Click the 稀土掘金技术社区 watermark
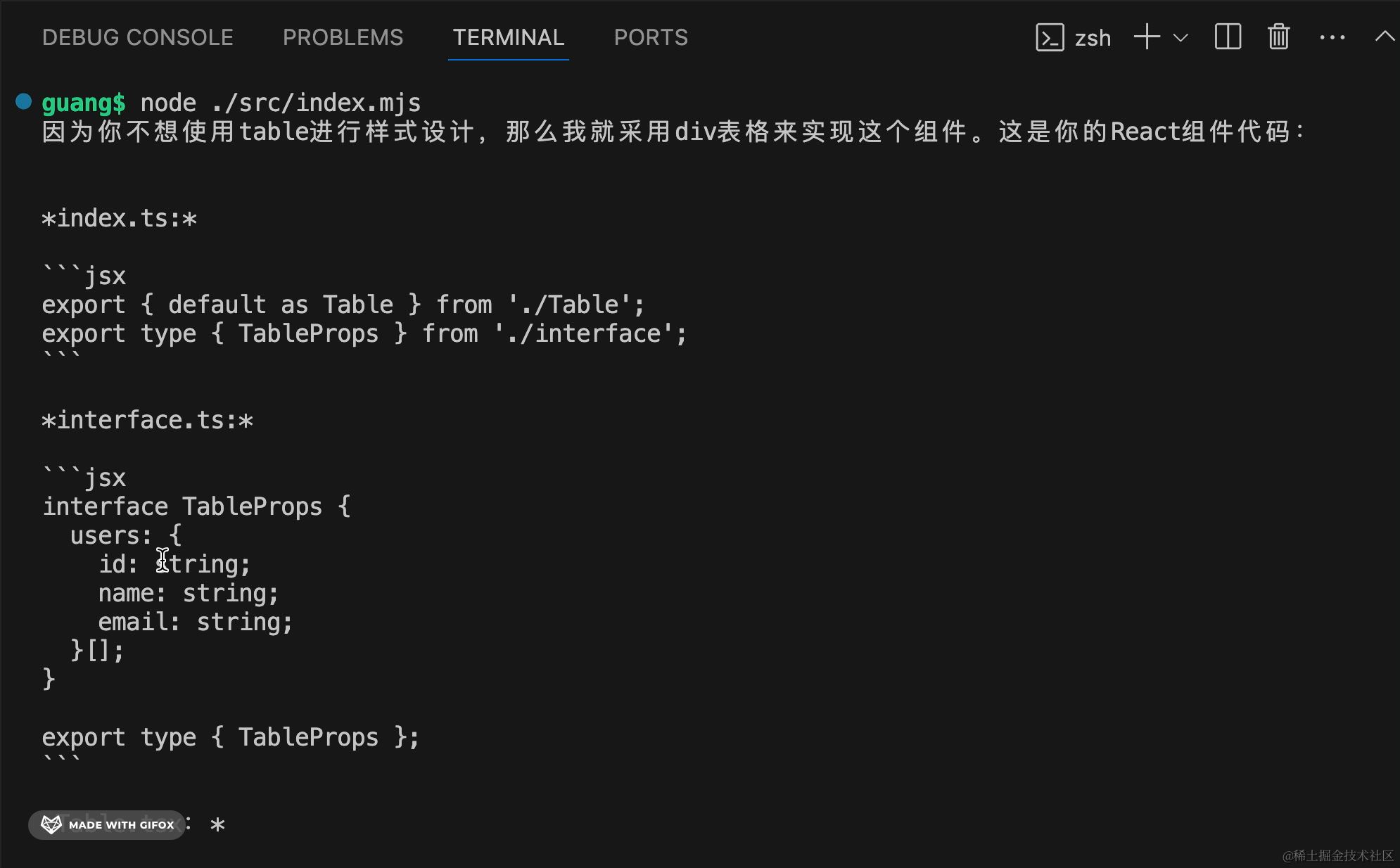Viewport: 1400px width, 868px height. tap(1337, 855)
